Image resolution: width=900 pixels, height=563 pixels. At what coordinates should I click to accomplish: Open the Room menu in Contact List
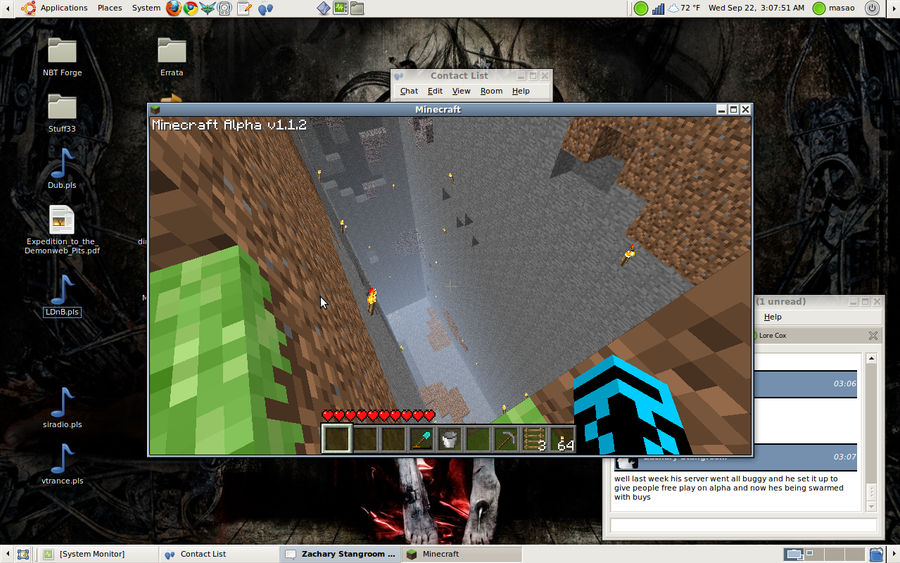pos(491,91)
